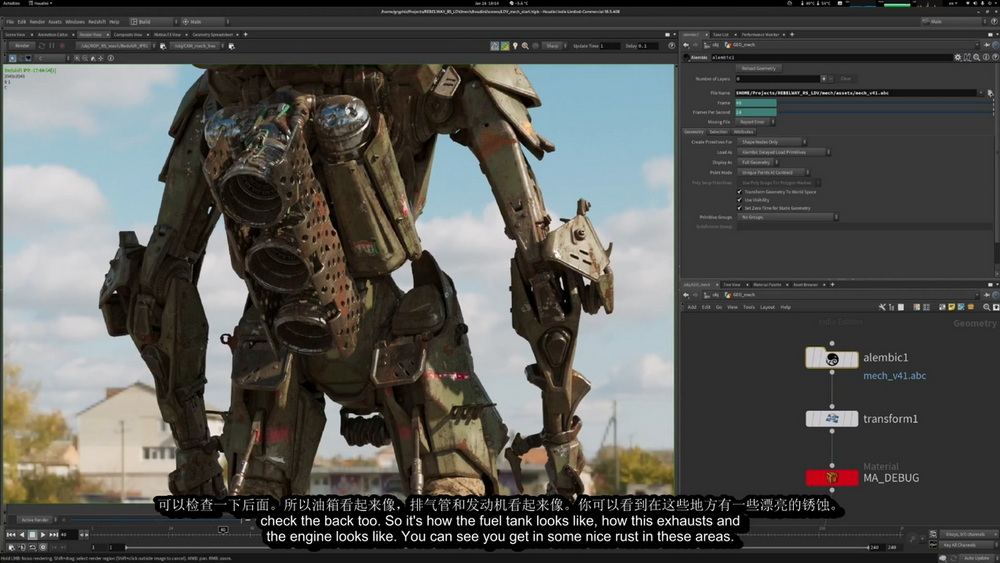This screenshot has width=1000, height=563.
Task: Open the Main radial menu dropdown
Action: click(204, 22)
